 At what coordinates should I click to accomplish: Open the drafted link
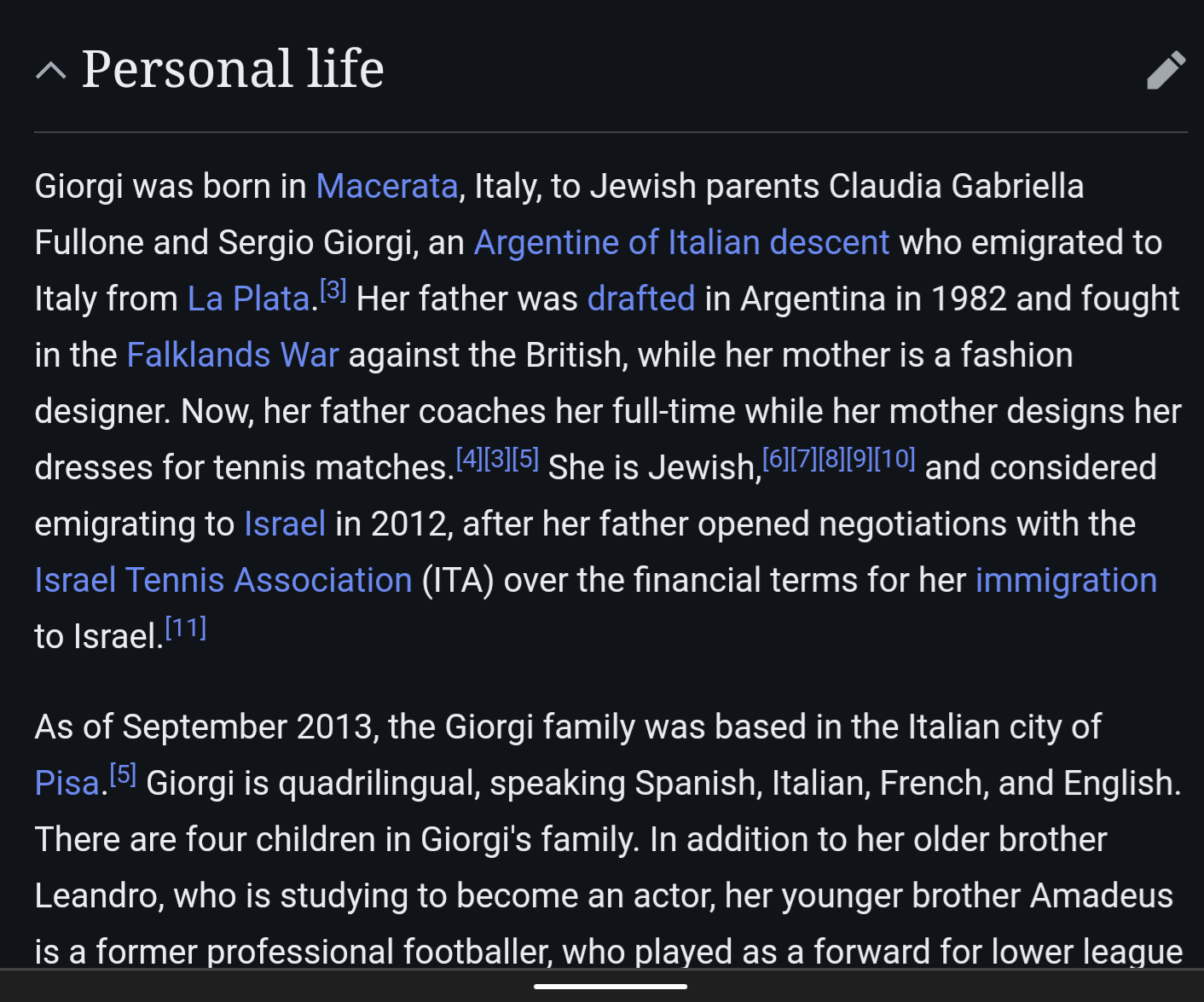pyautogui.click(x=641, y=298)
